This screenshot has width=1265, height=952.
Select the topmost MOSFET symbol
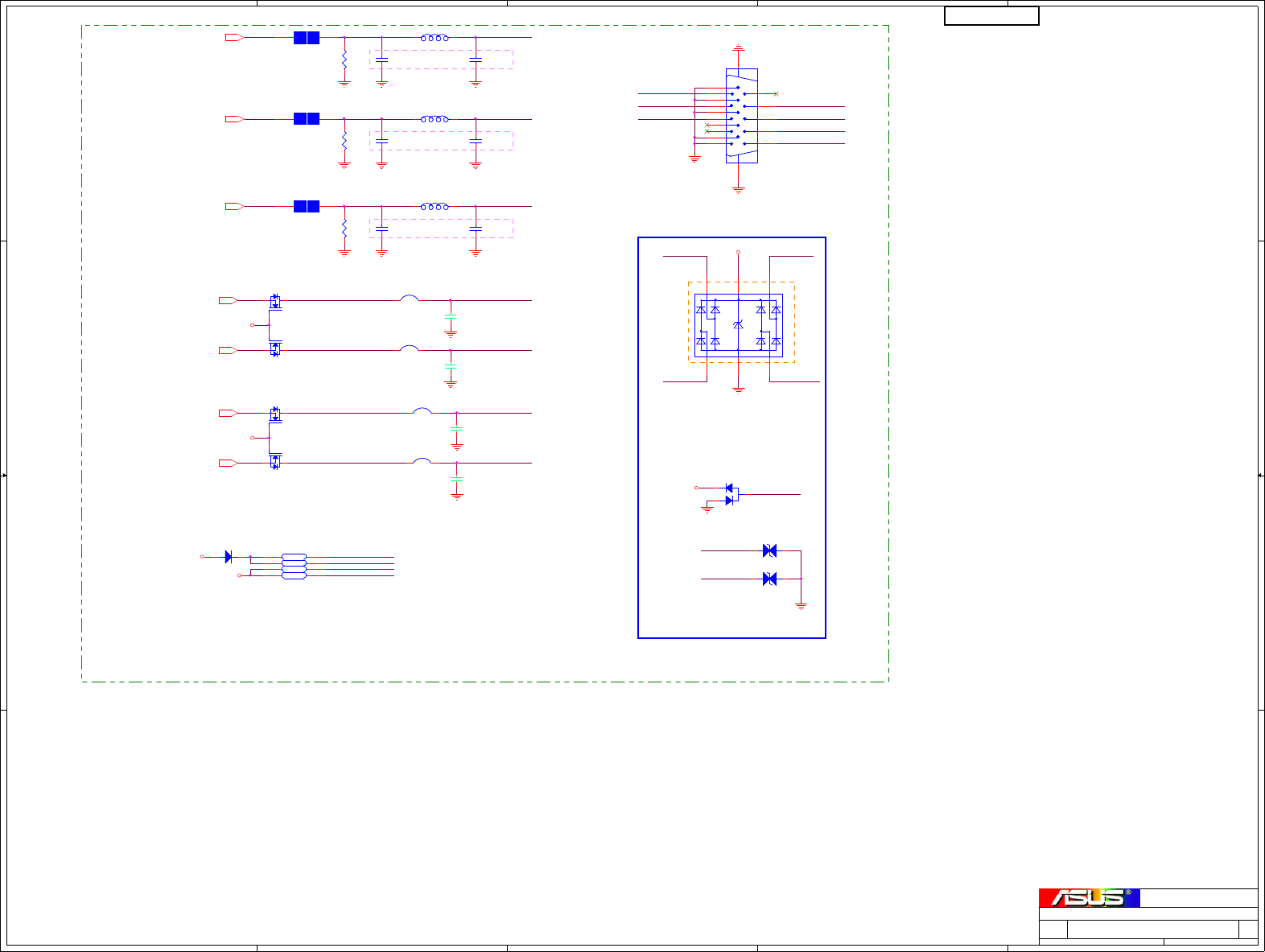point(275,302)
